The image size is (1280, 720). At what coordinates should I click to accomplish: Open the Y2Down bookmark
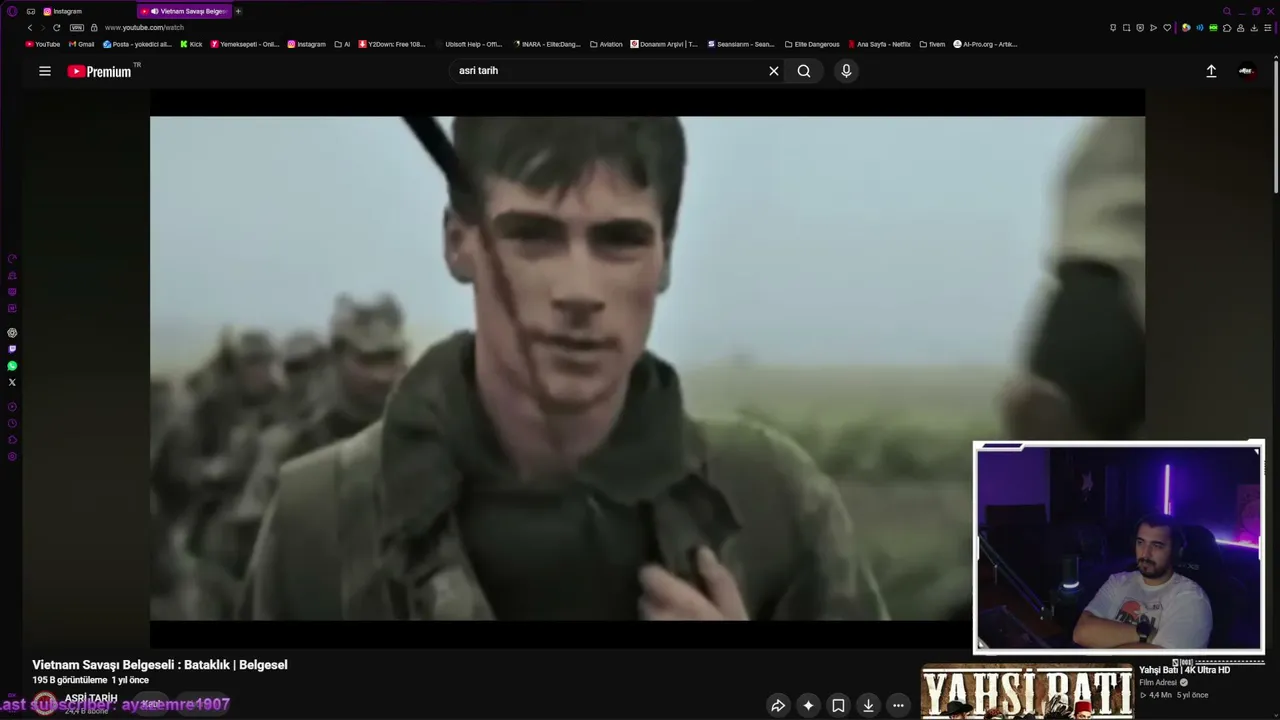392,44
